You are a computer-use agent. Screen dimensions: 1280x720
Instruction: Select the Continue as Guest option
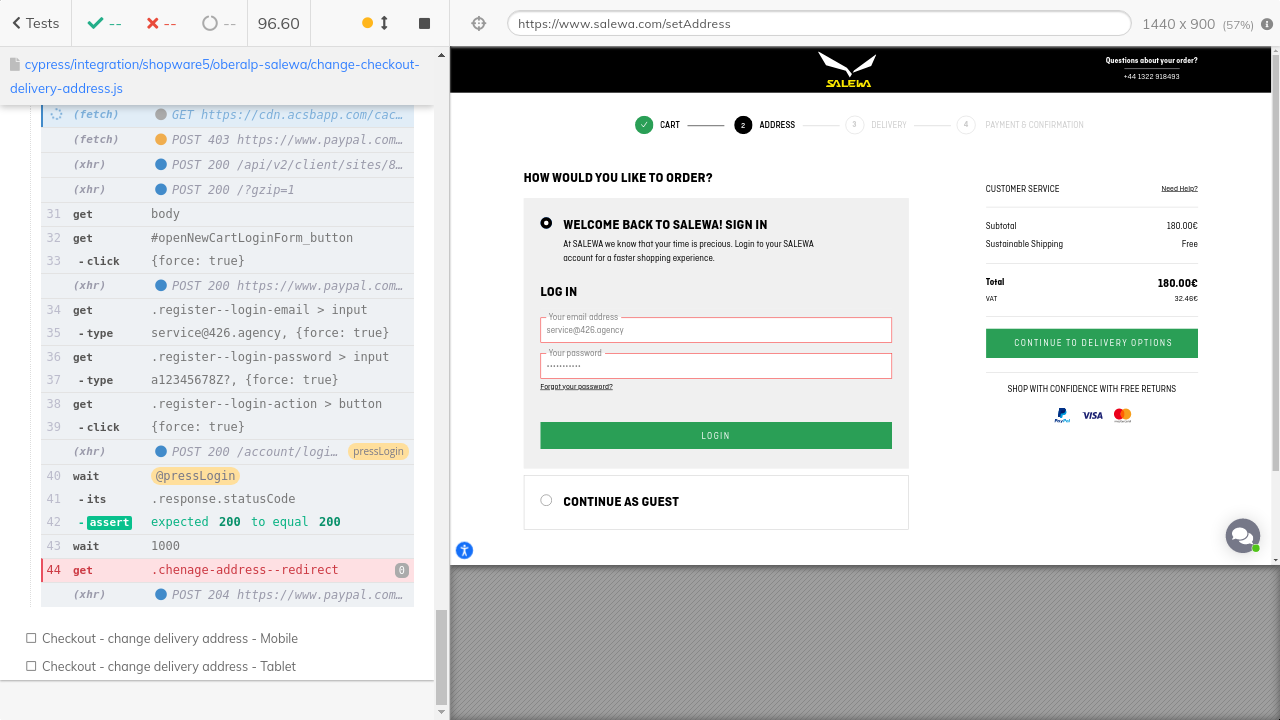tap(546, 500)
